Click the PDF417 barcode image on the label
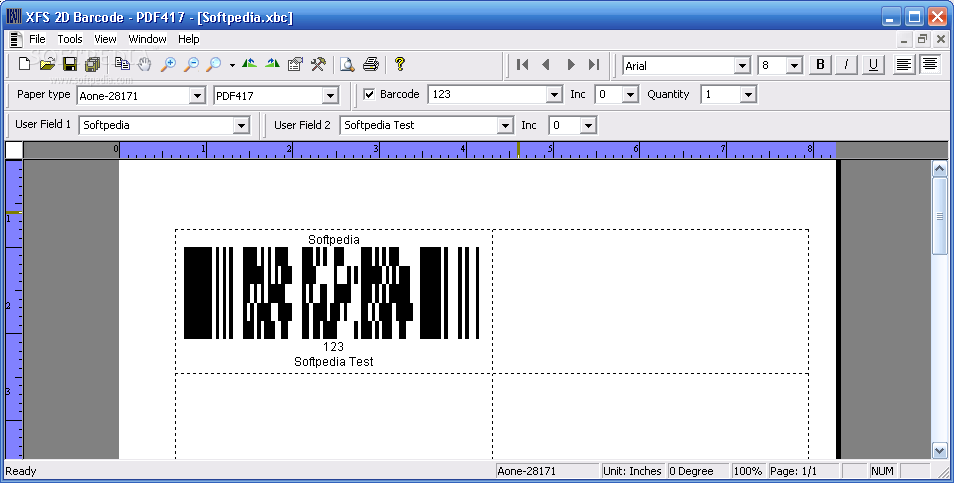 [x=332, y=293]
